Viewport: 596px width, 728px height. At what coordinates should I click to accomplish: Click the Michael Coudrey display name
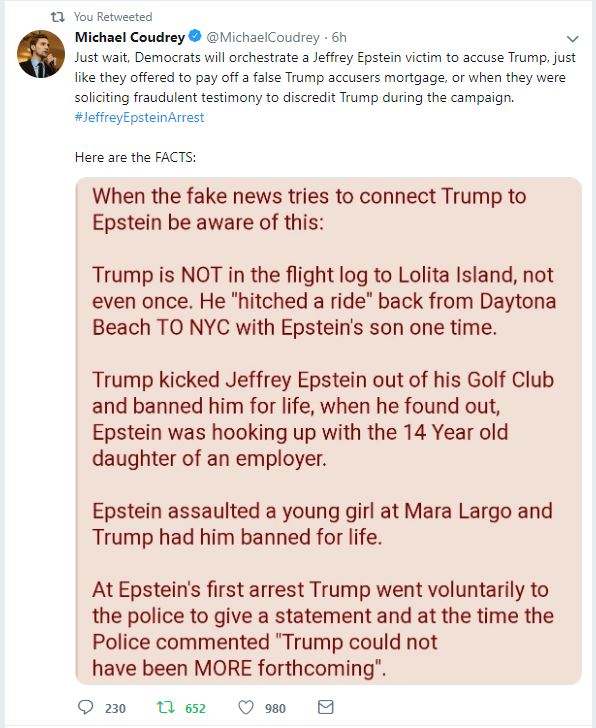point(130,37)
